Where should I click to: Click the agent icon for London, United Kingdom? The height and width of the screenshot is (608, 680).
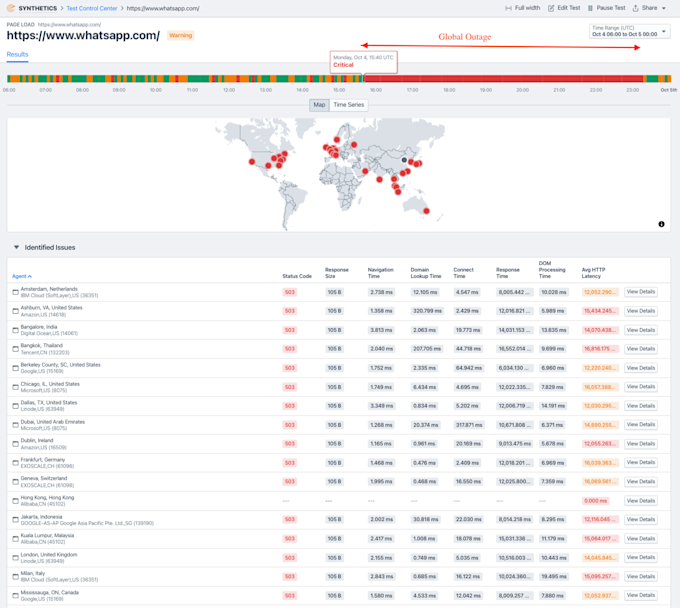point(15,558)
